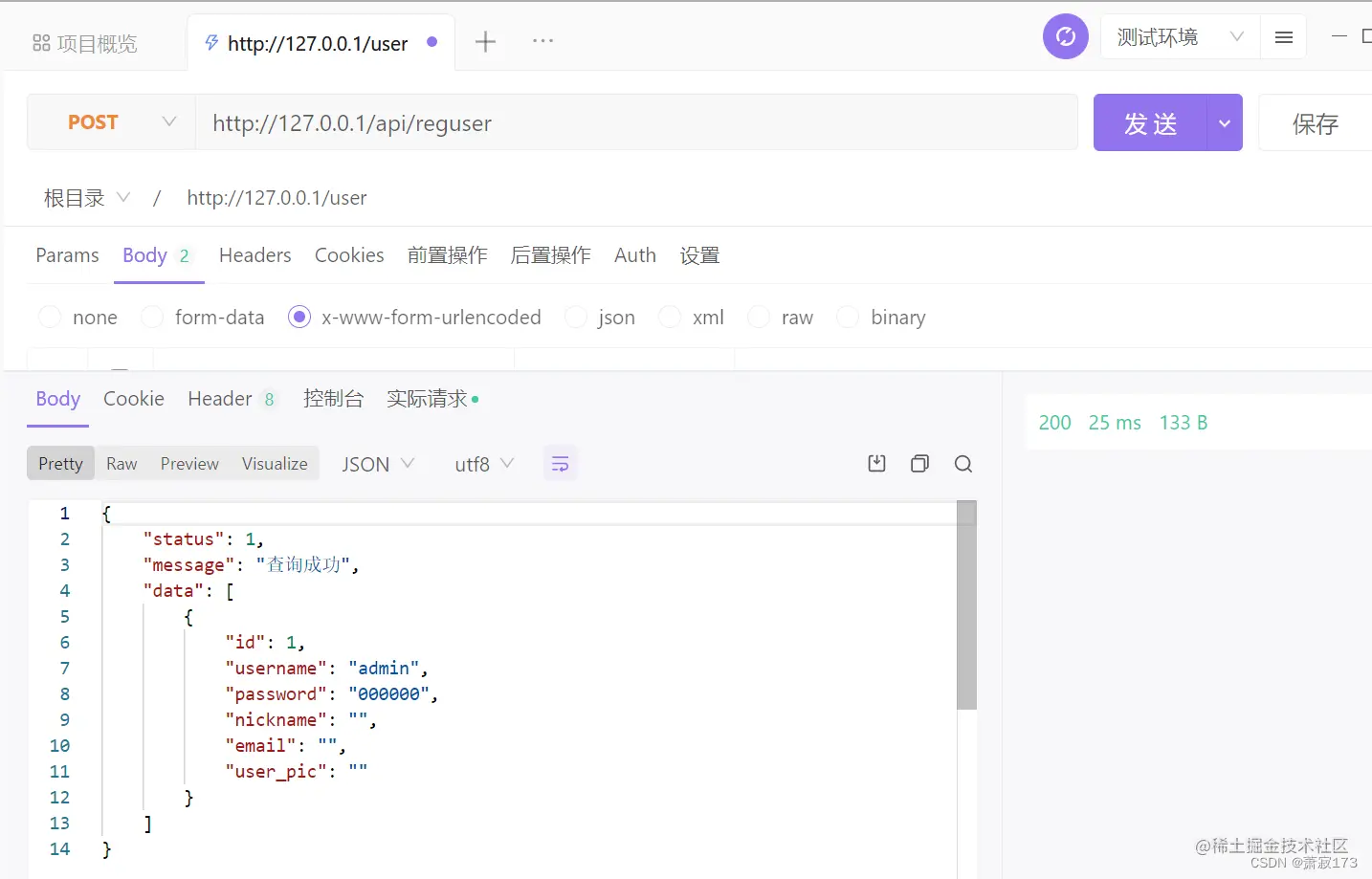Open a new request tab with plus
The height and width of the screenshot is (879, 1372).
click(485, 41)
